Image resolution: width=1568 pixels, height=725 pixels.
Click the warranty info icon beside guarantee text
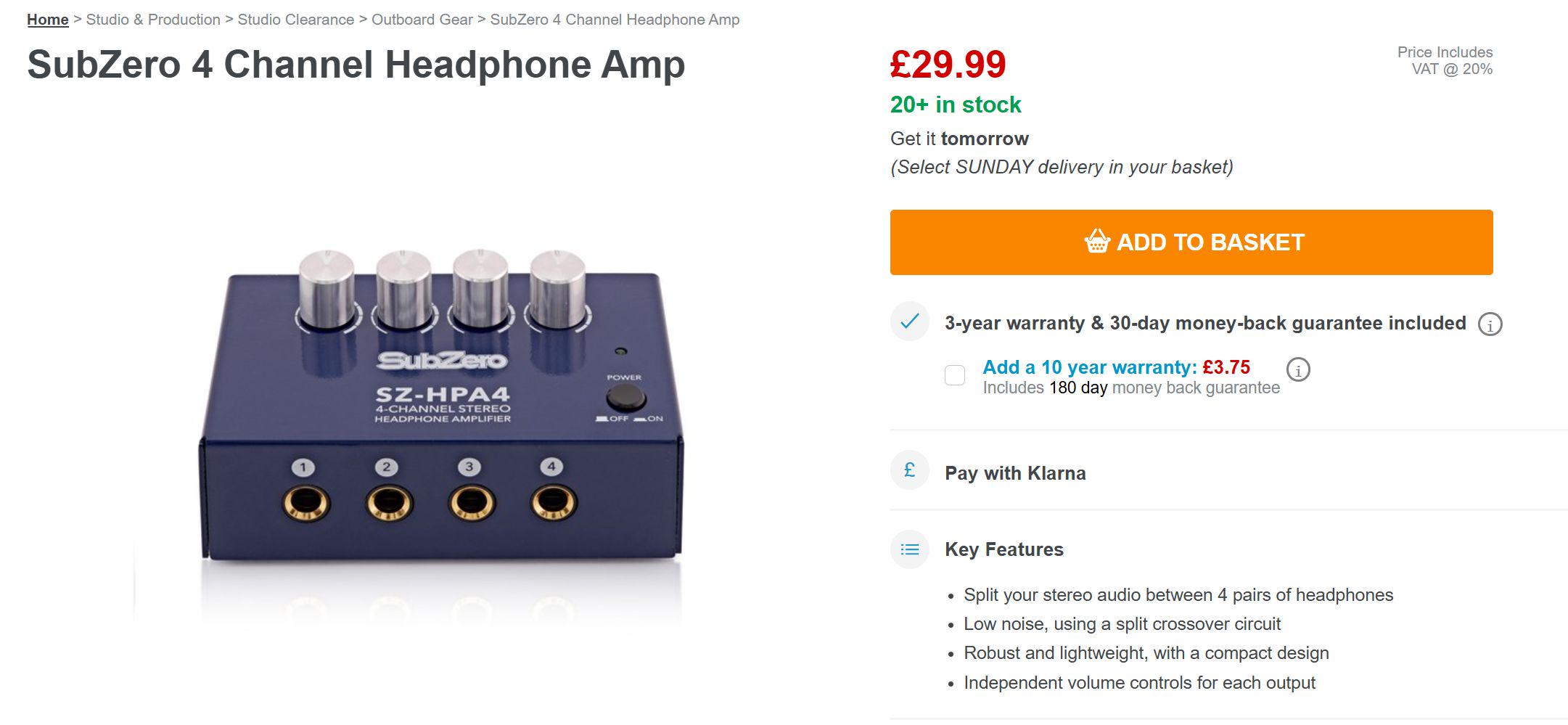1490,324
